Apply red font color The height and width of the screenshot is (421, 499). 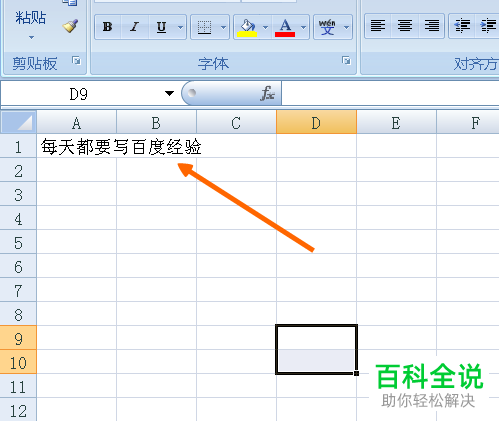coord(285,27)
